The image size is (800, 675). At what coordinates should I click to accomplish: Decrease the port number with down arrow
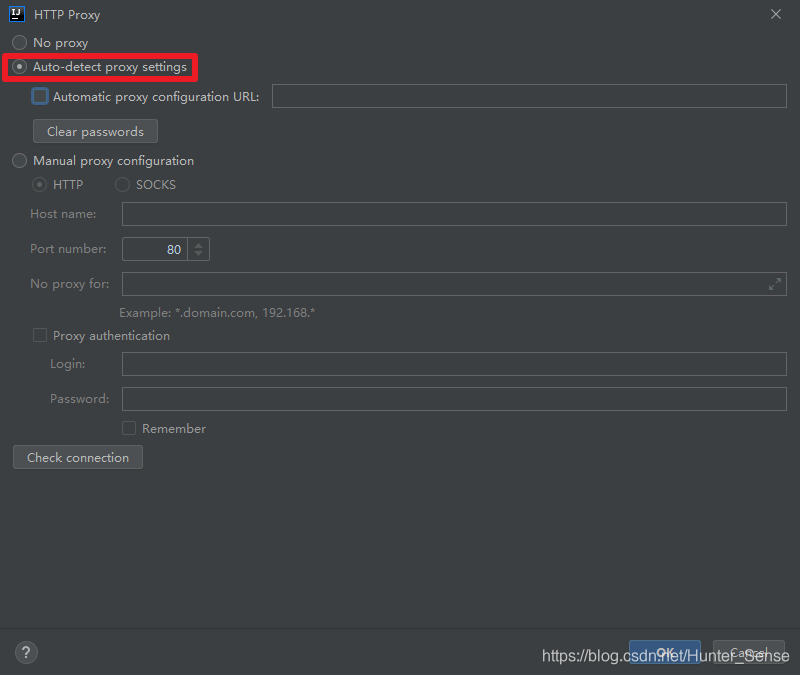[198, 253]
